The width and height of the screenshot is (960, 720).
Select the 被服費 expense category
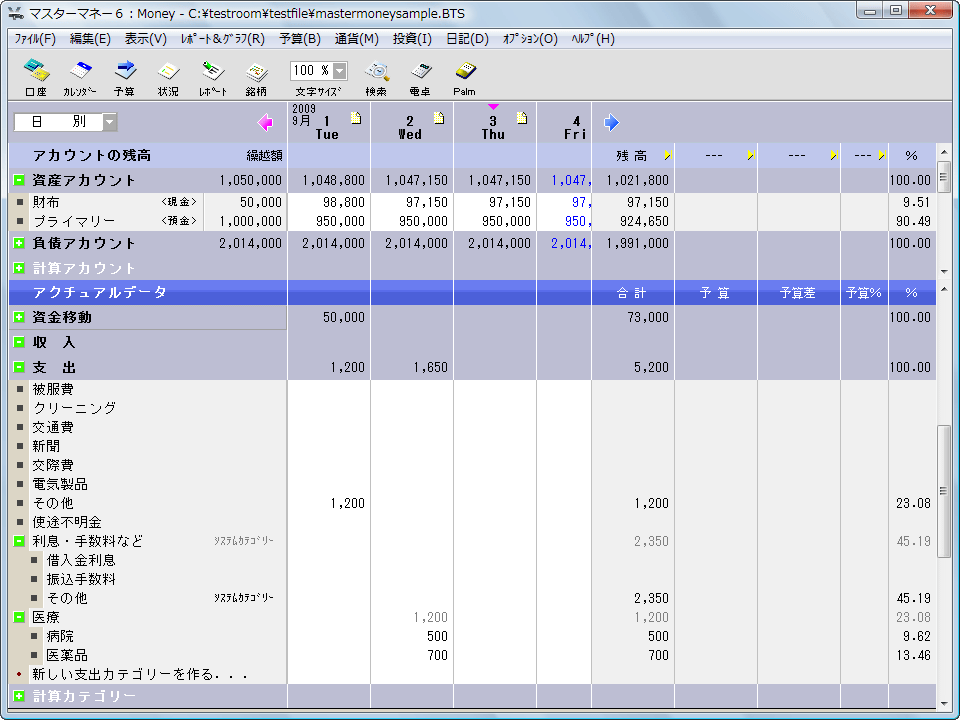pos(53,389)
